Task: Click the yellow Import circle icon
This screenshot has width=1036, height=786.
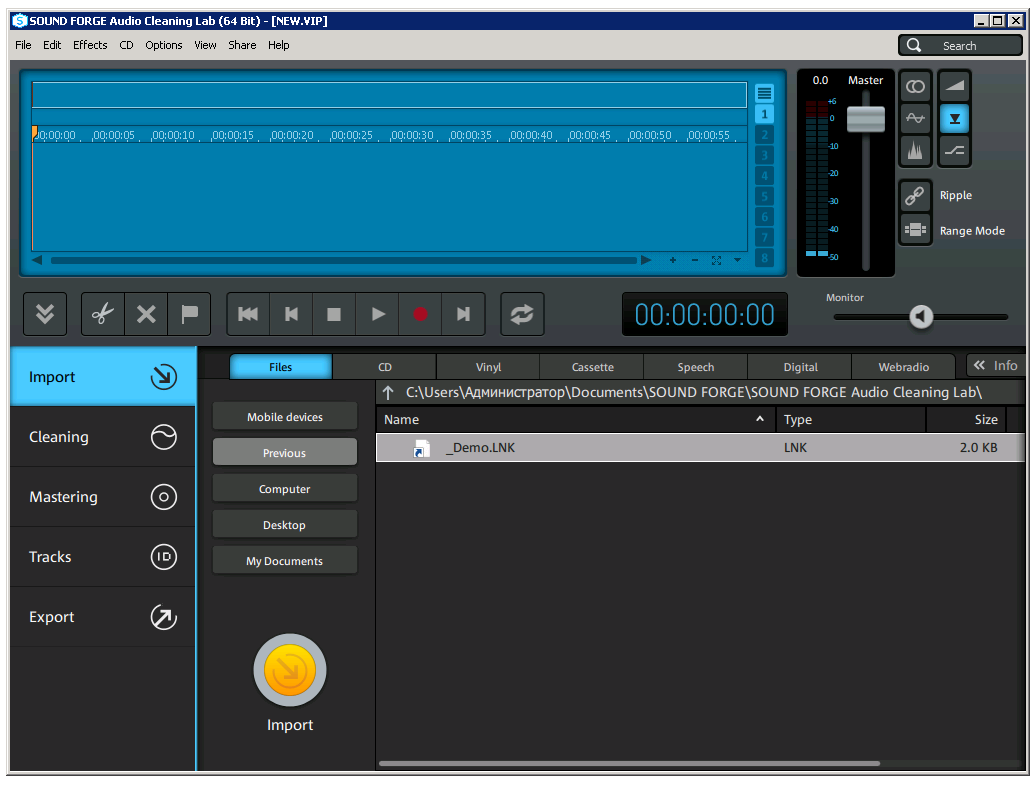Action: point(290,670)
